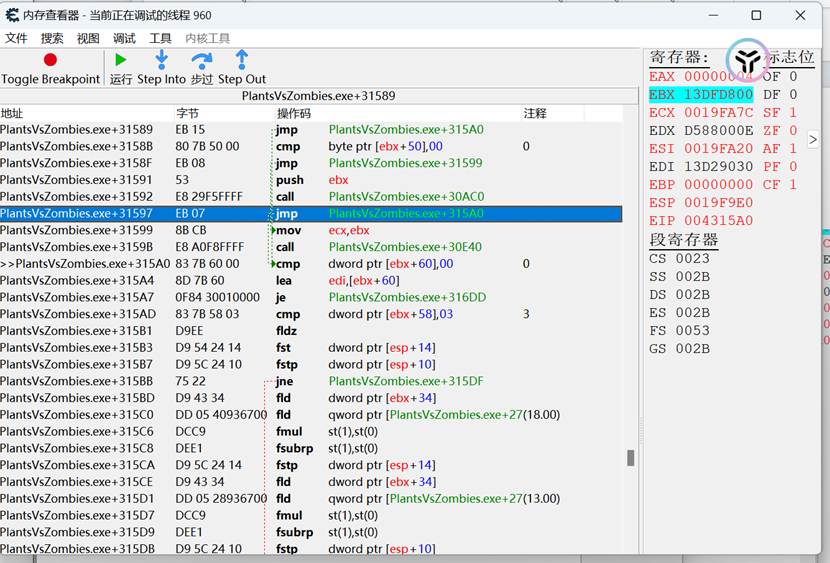Select the lea edi,[ebx+60] row
830x563 pixels.
coord(311,280)
